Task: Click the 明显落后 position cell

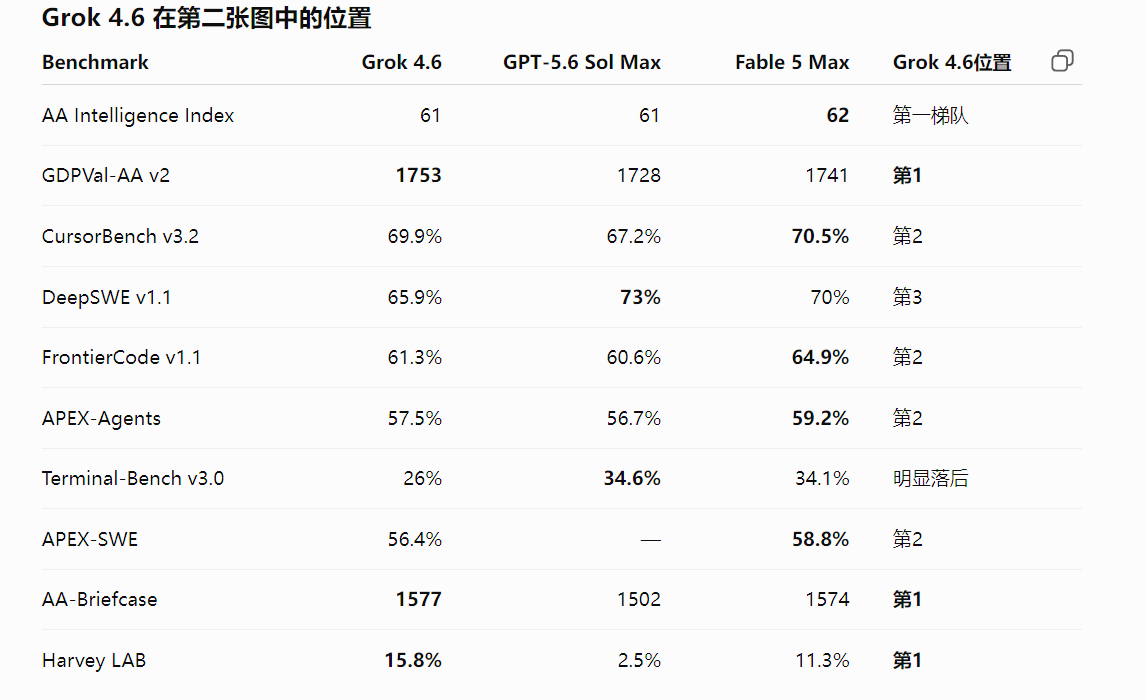Action: tap(930, 479)
